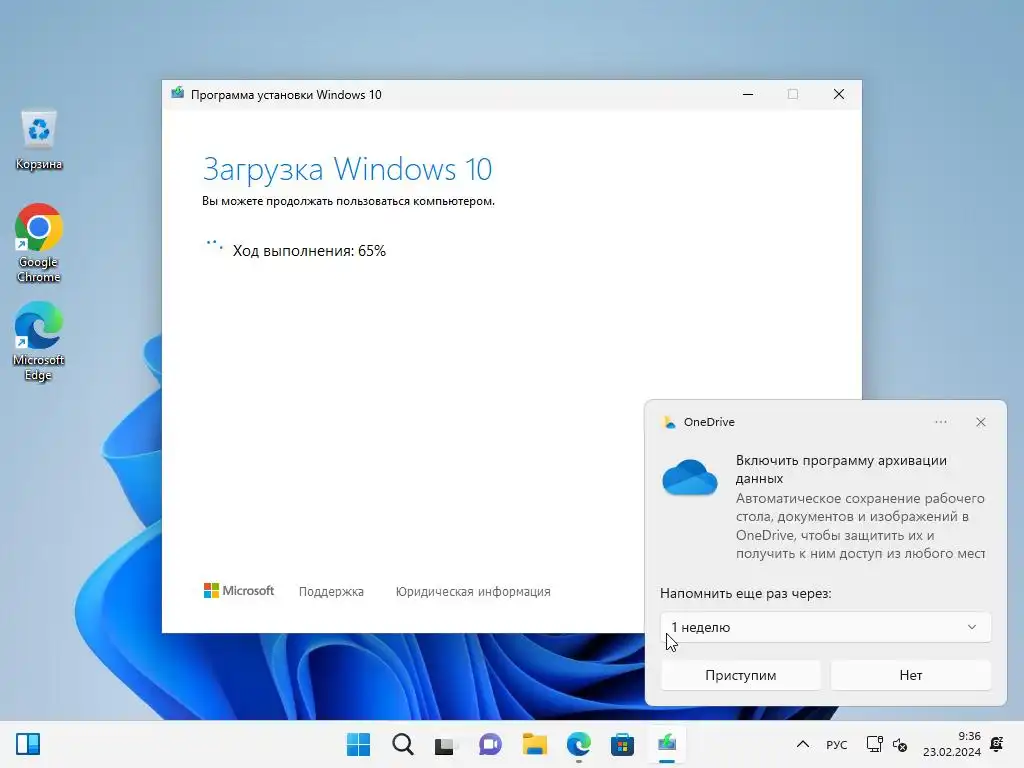Open the Widgets panel icon
This screenshot has height=768, width=1024.
[x=28, y=744]
